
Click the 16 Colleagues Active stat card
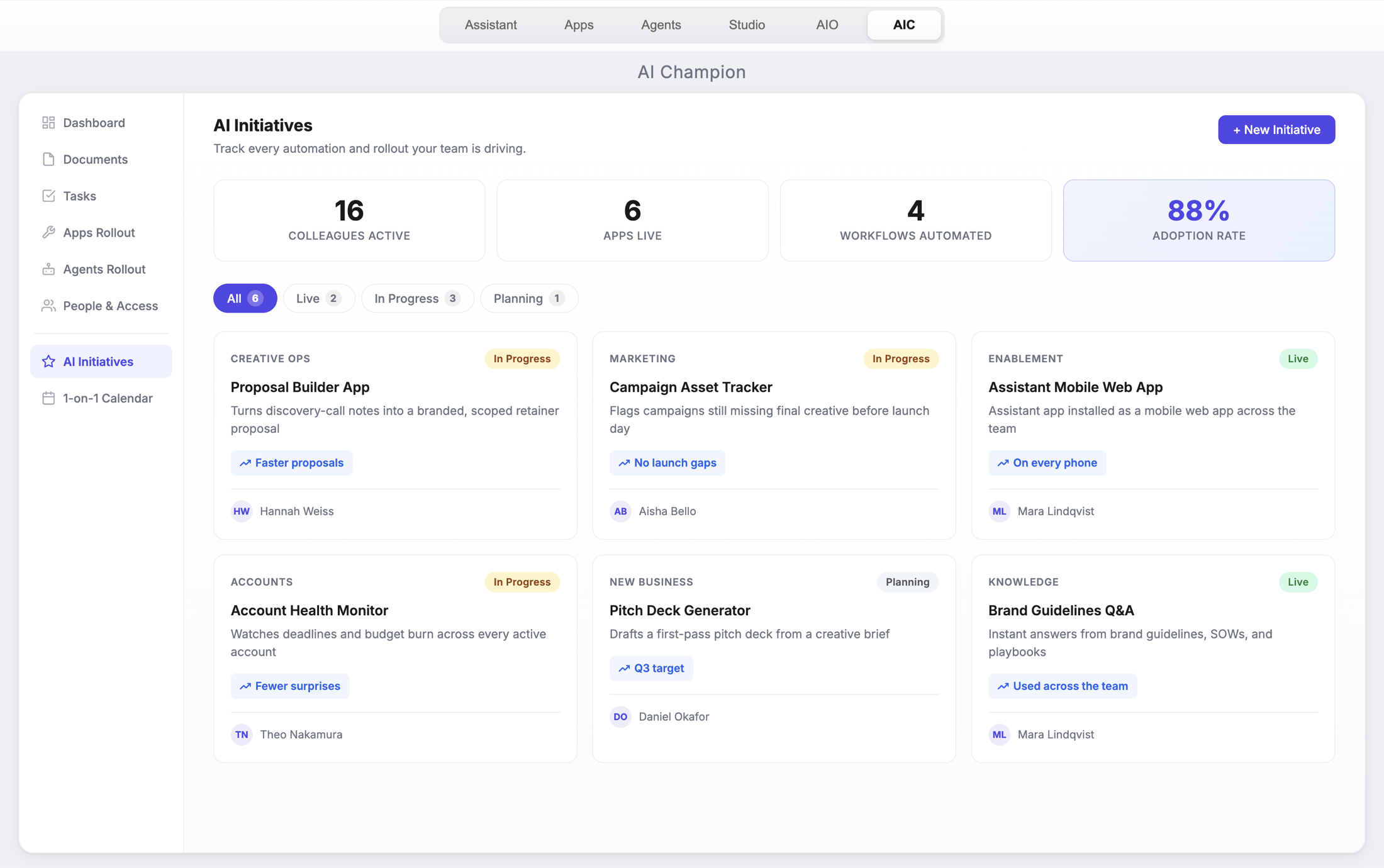coord(349,220)
